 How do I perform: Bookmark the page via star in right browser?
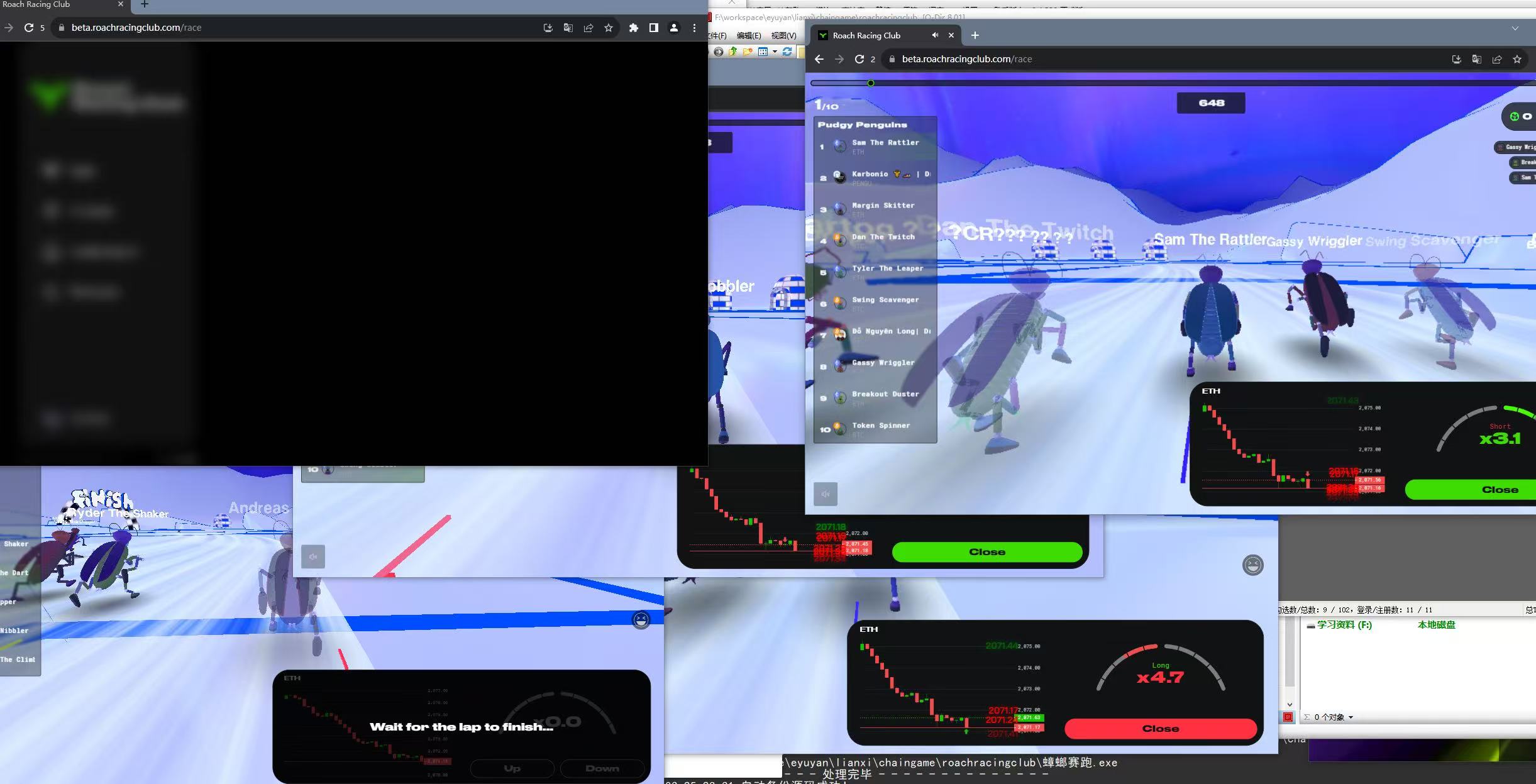[x=1517, y=59]
